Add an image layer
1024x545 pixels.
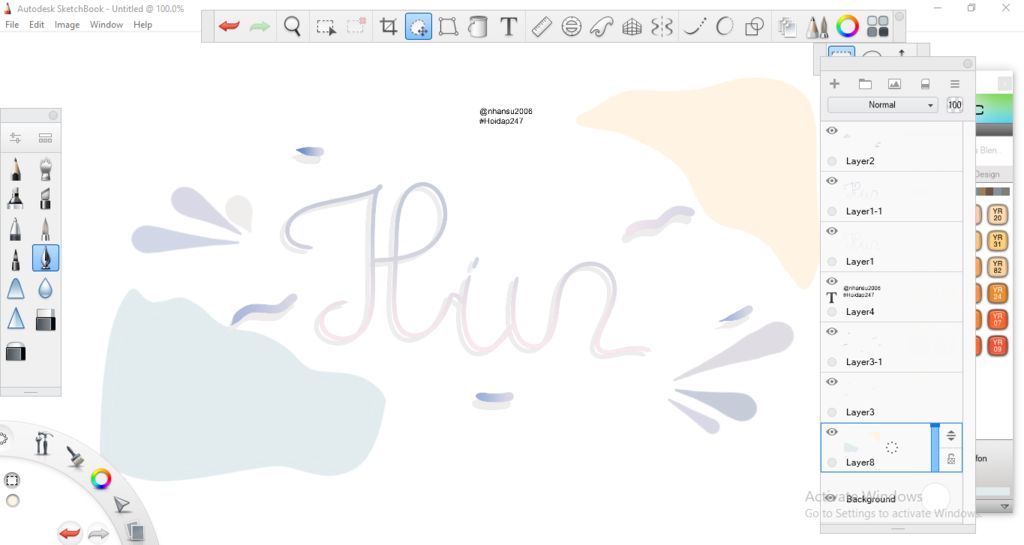(x=894, y=84)
